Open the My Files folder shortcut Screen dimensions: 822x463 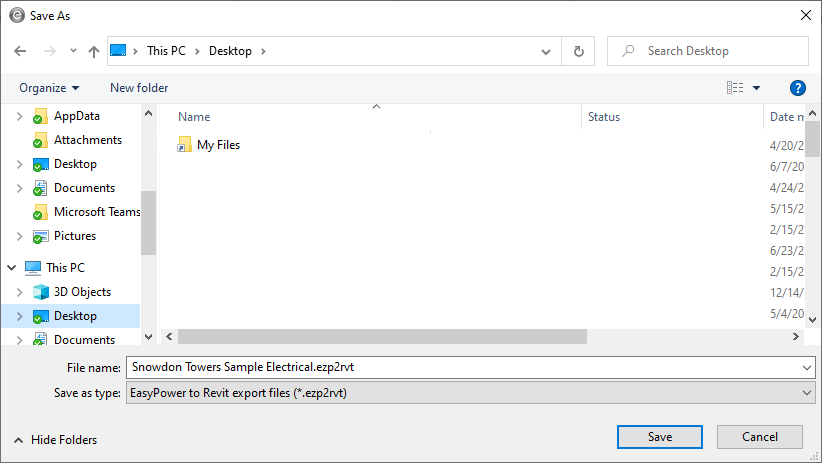(x=217, y=145)
